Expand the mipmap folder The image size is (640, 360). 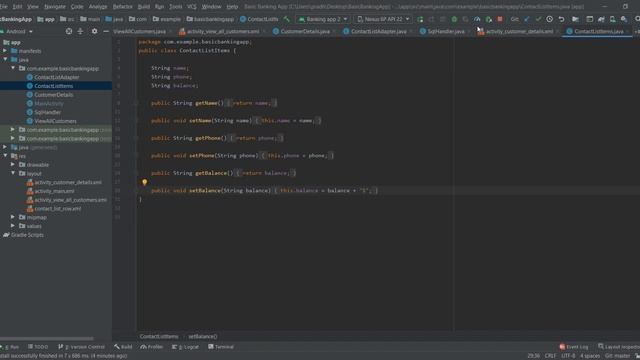(x=13, y=217)
